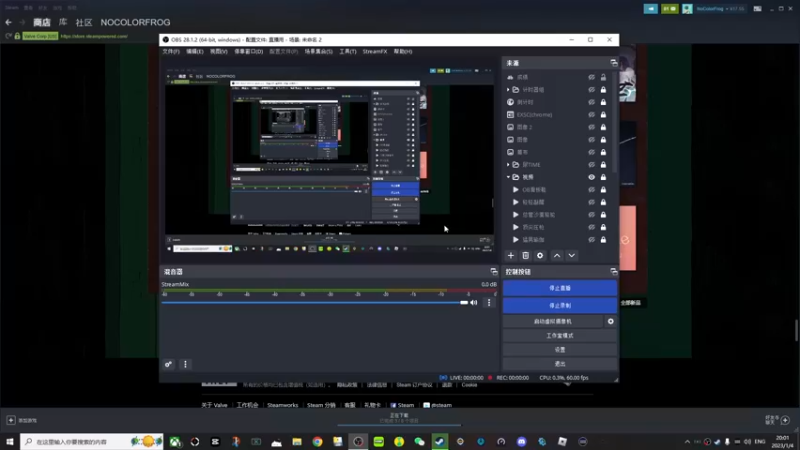Screen dimensions: 800x450
Task: Open Steam 商店 store tab
Action: coord(42,22)
